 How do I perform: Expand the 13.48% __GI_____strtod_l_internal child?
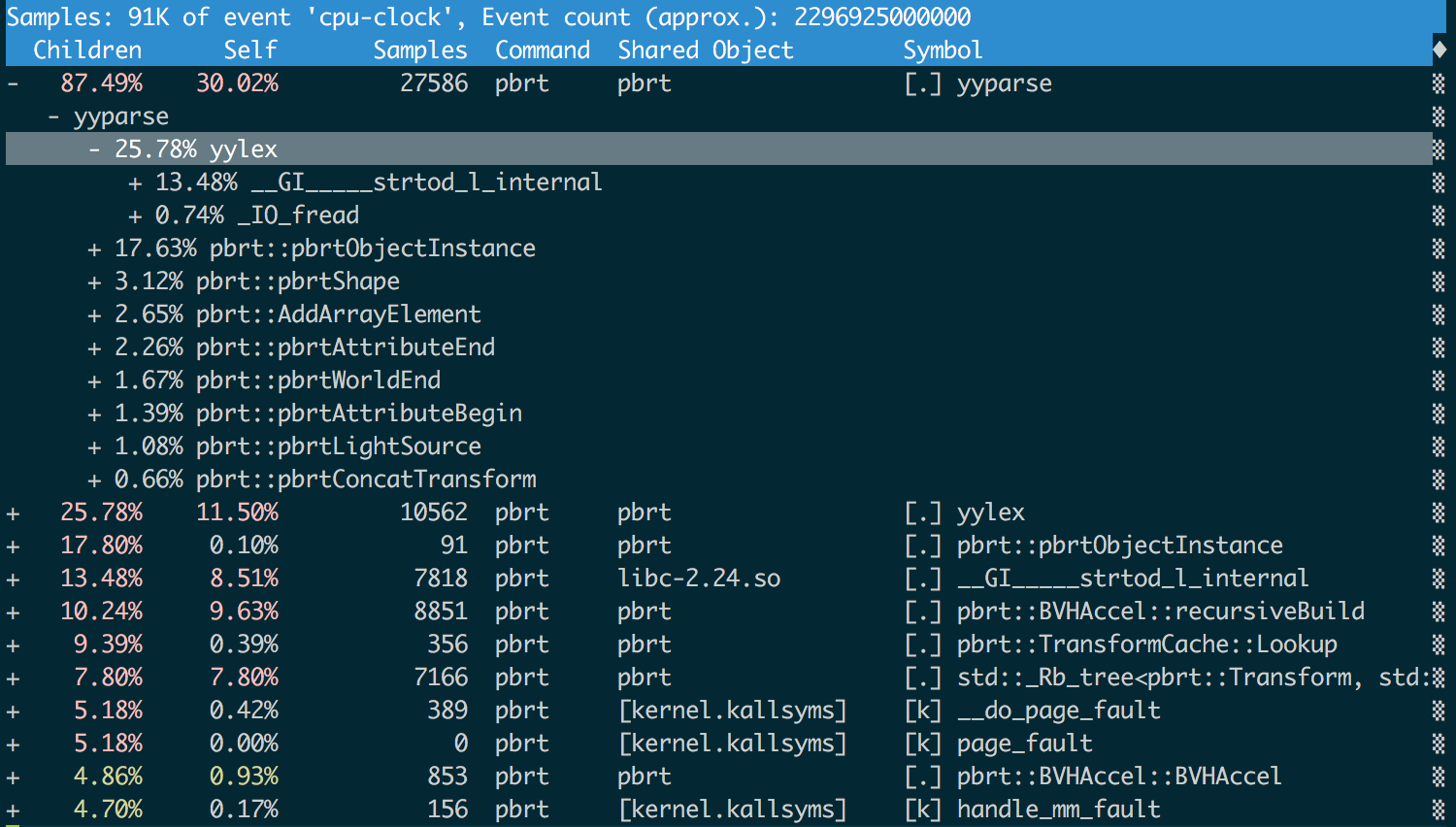(135, 182)
